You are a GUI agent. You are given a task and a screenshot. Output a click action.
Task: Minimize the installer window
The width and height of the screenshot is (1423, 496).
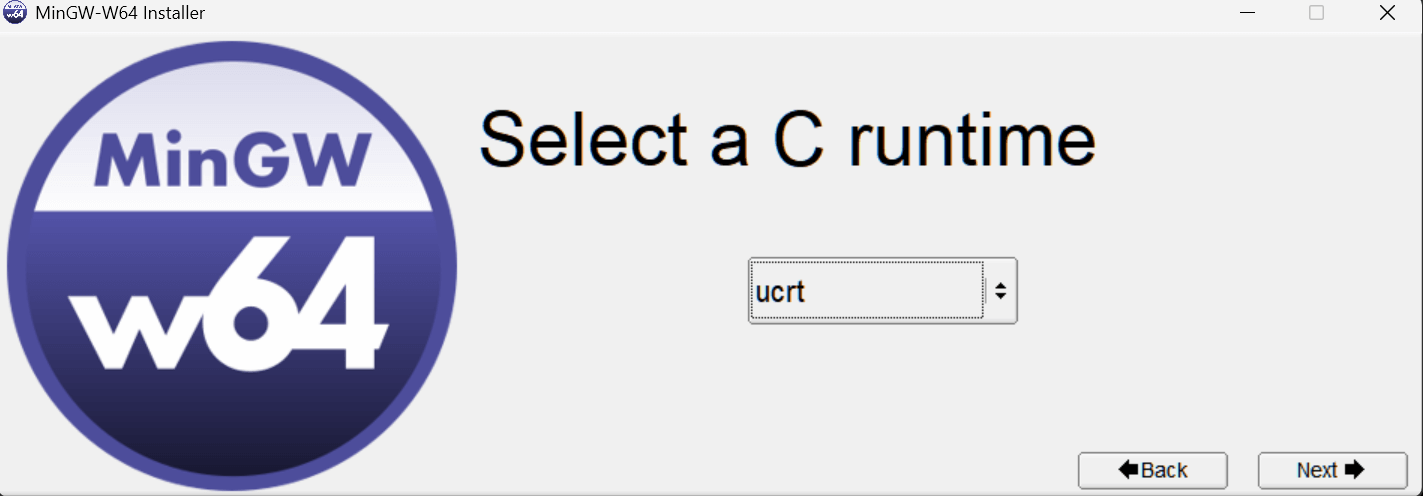[1248, 13]
